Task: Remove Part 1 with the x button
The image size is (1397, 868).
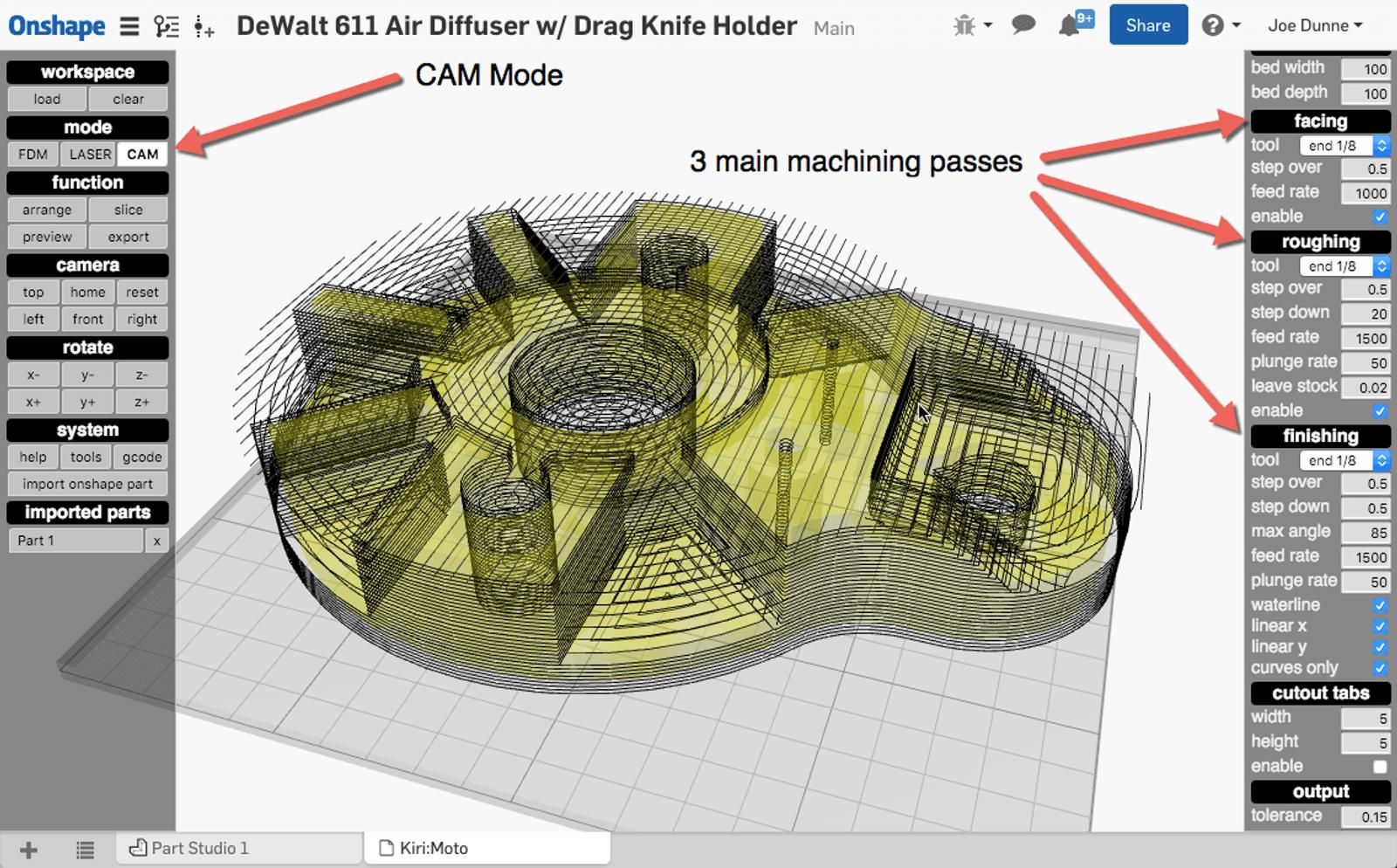Action: pos(157,541)
